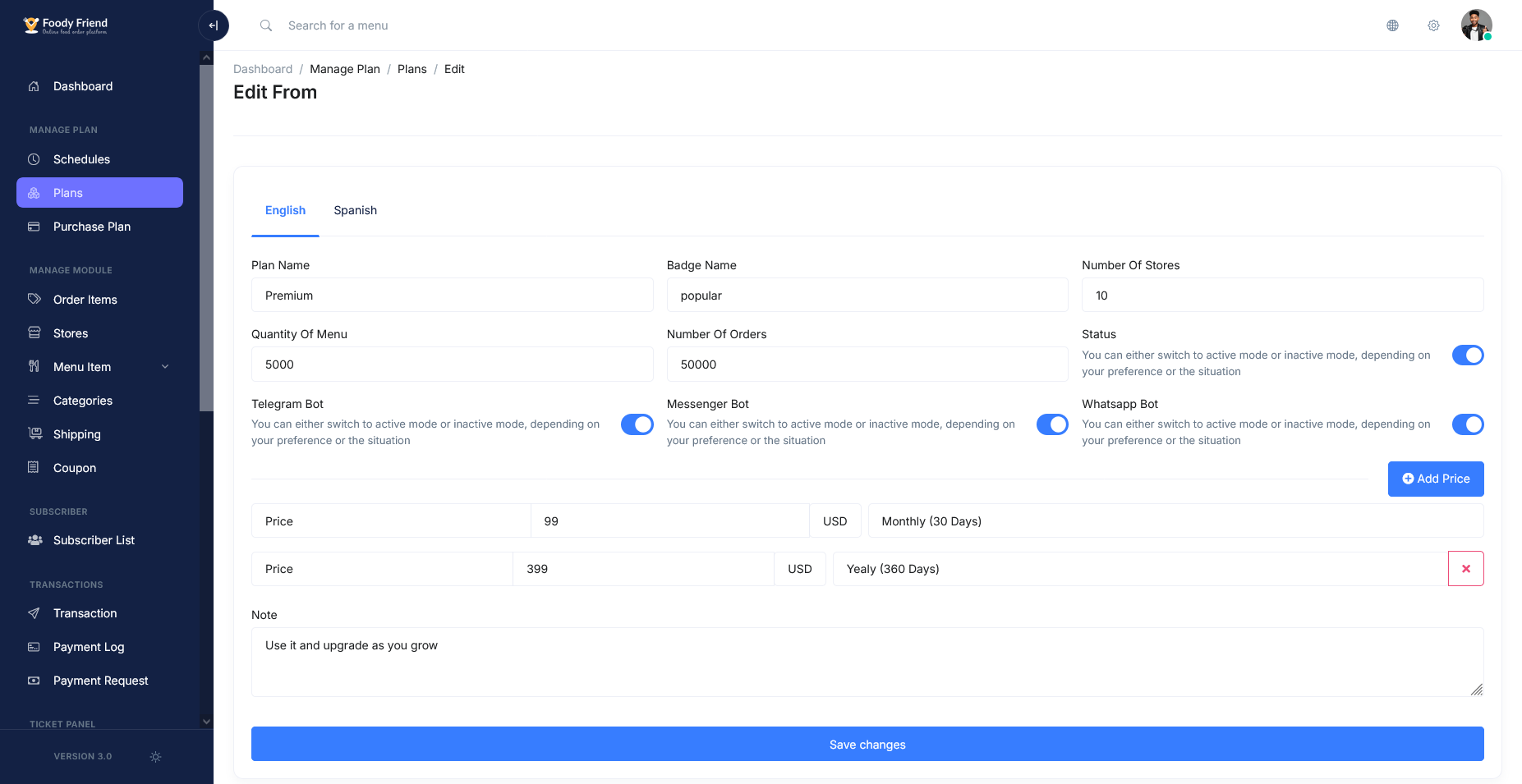Viewport: 1522px width, 784px height.
Task: Open the language globe icon
Action: click(1392, 25)
